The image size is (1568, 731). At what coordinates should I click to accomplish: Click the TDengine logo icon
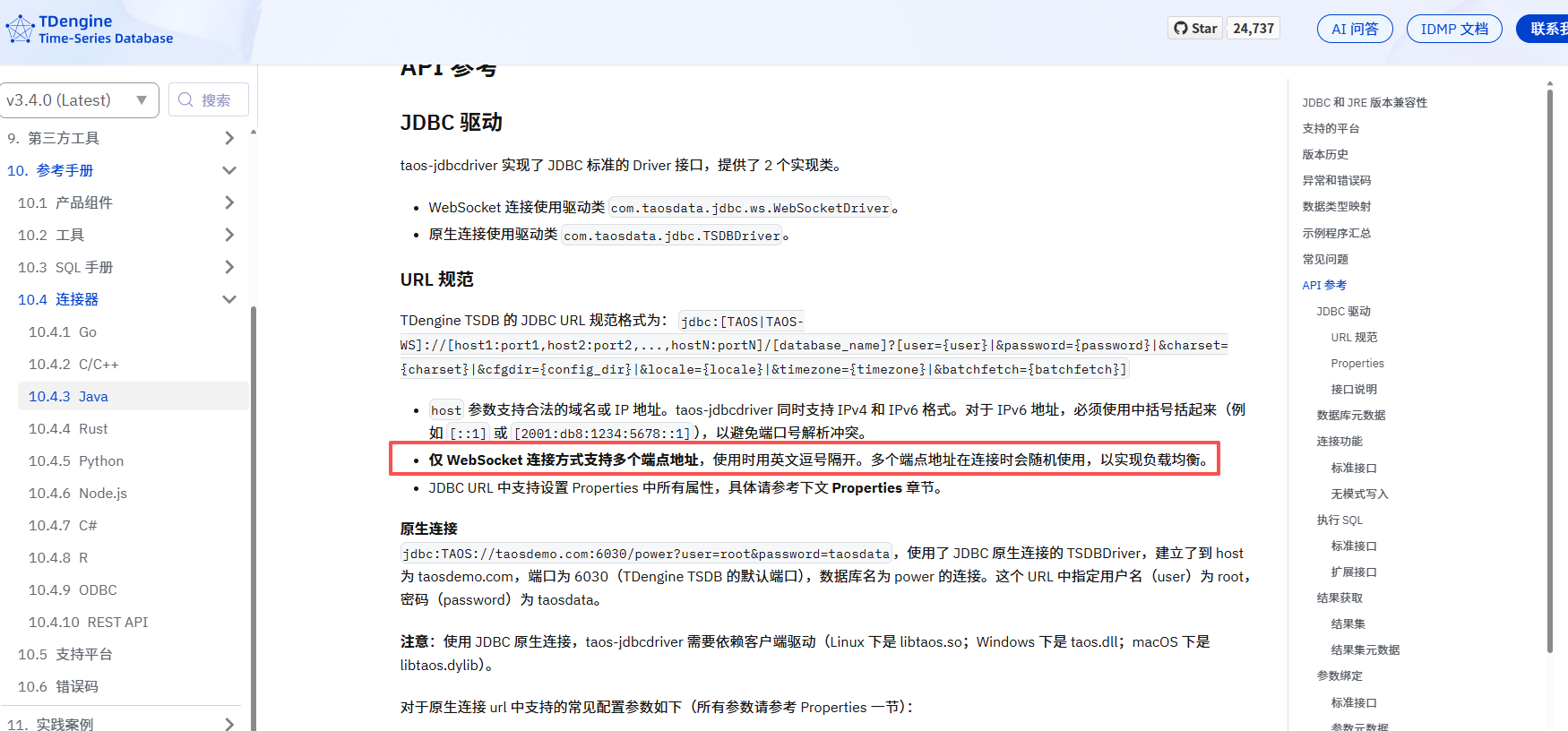click(20, 30)
